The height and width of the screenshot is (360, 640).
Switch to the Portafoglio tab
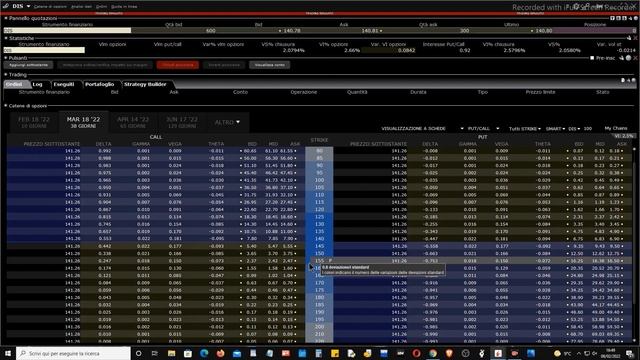(100, 84)
